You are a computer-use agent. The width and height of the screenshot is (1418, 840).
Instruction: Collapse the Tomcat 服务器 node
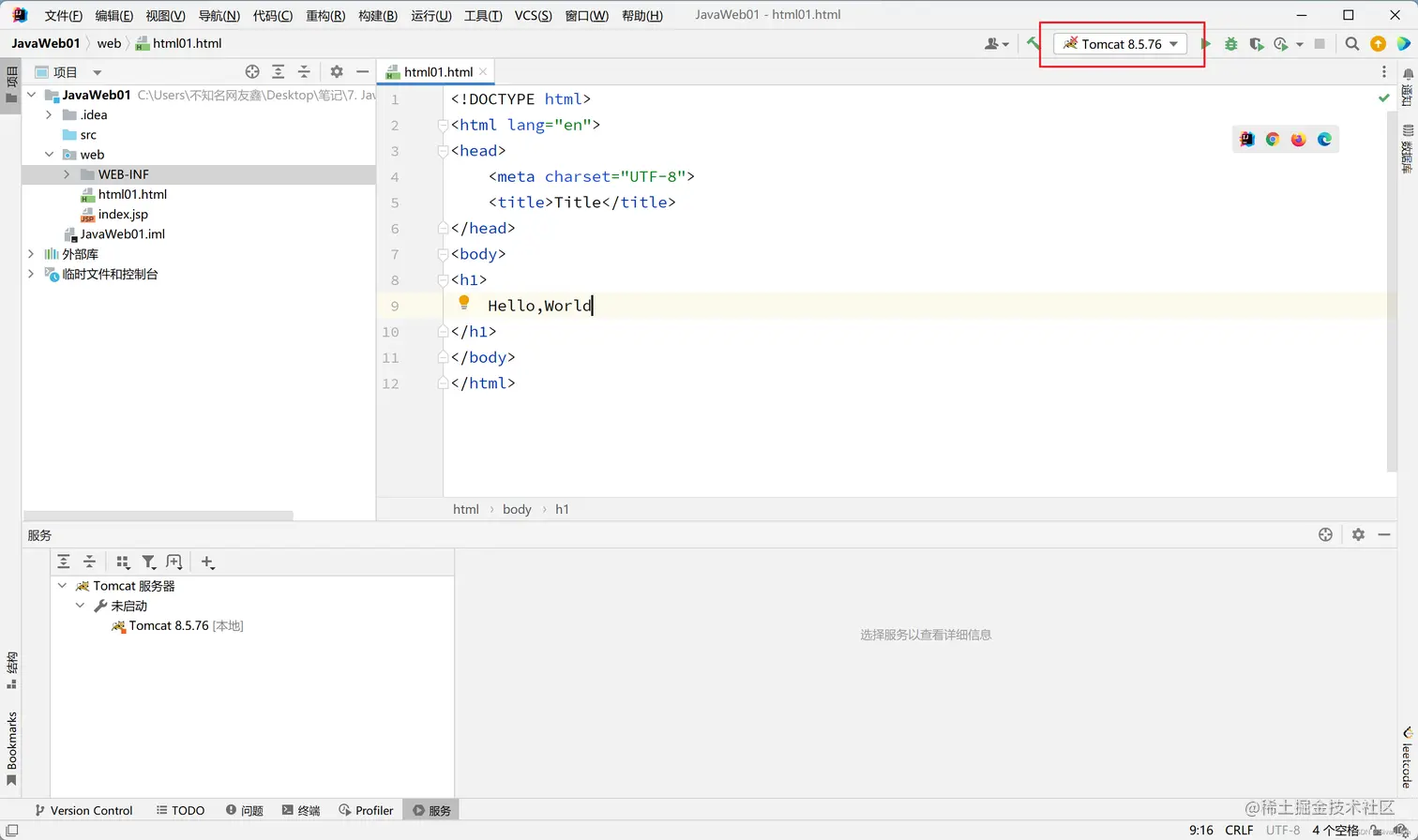coord(63,585)
